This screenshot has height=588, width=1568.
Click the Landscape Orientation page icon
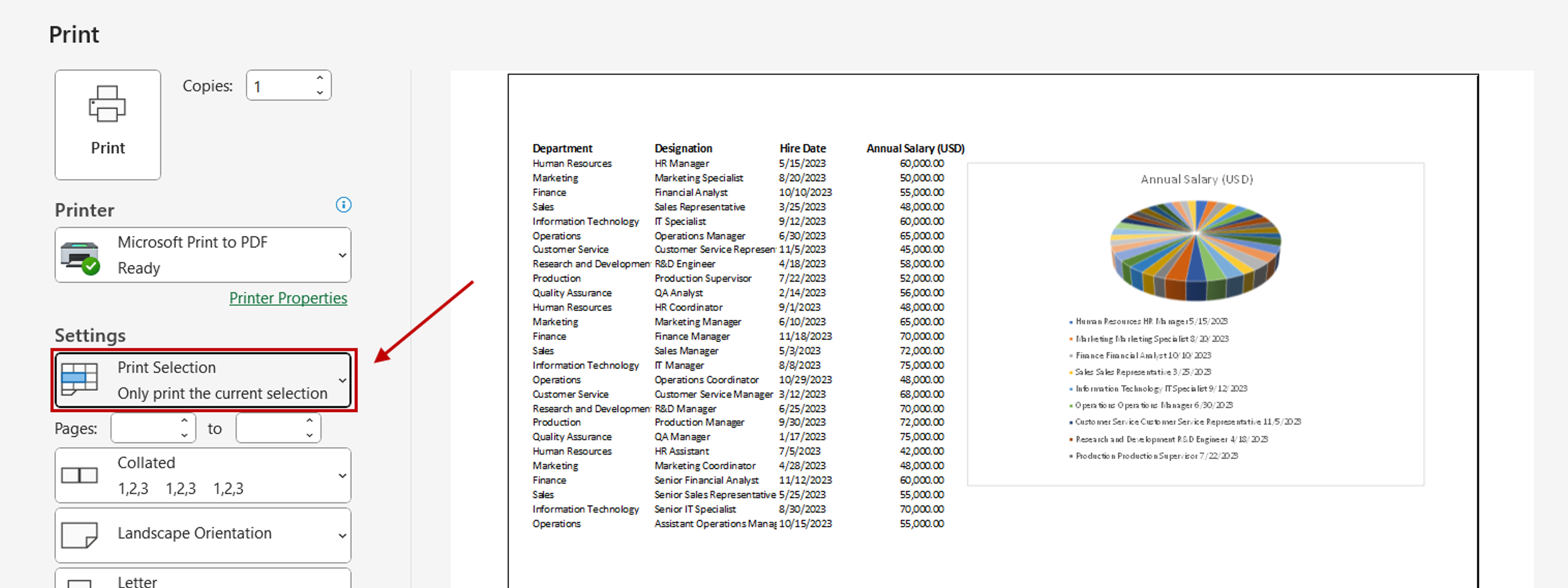[x=79, y=535]
